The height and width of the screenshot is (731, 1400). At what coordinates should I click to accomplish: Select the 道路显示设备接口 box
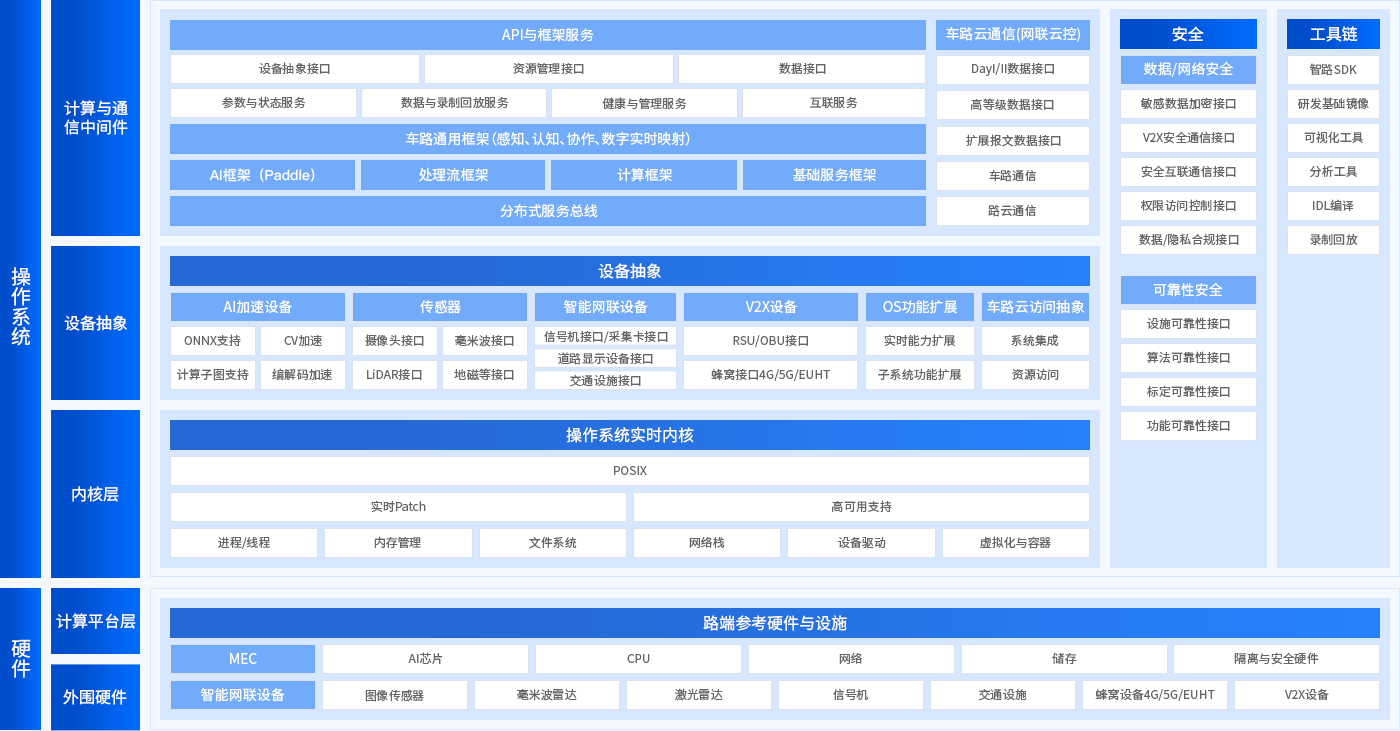[605, 358]
